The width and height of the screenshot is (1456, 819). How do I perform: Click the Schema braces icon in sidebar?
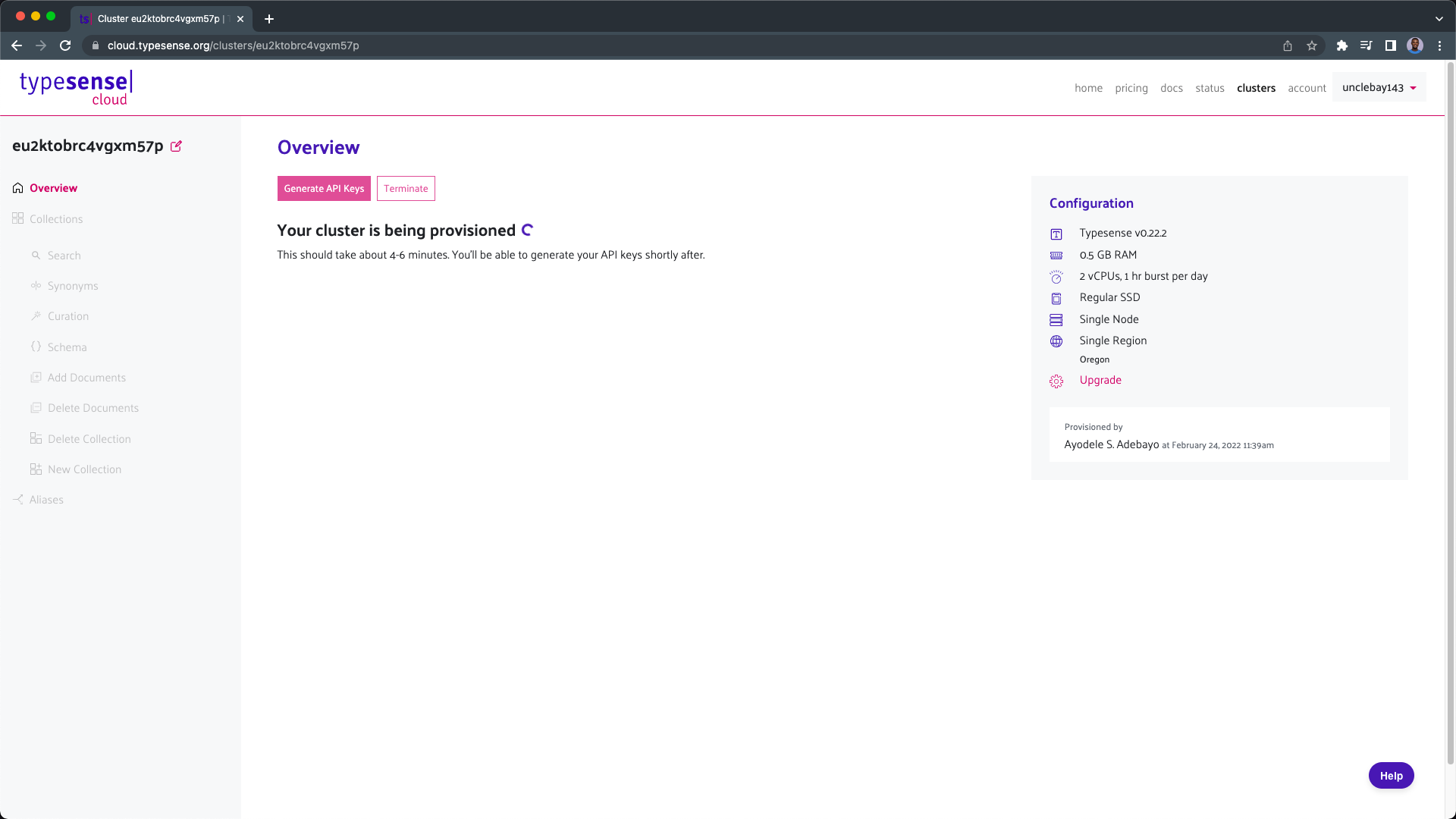36,347
